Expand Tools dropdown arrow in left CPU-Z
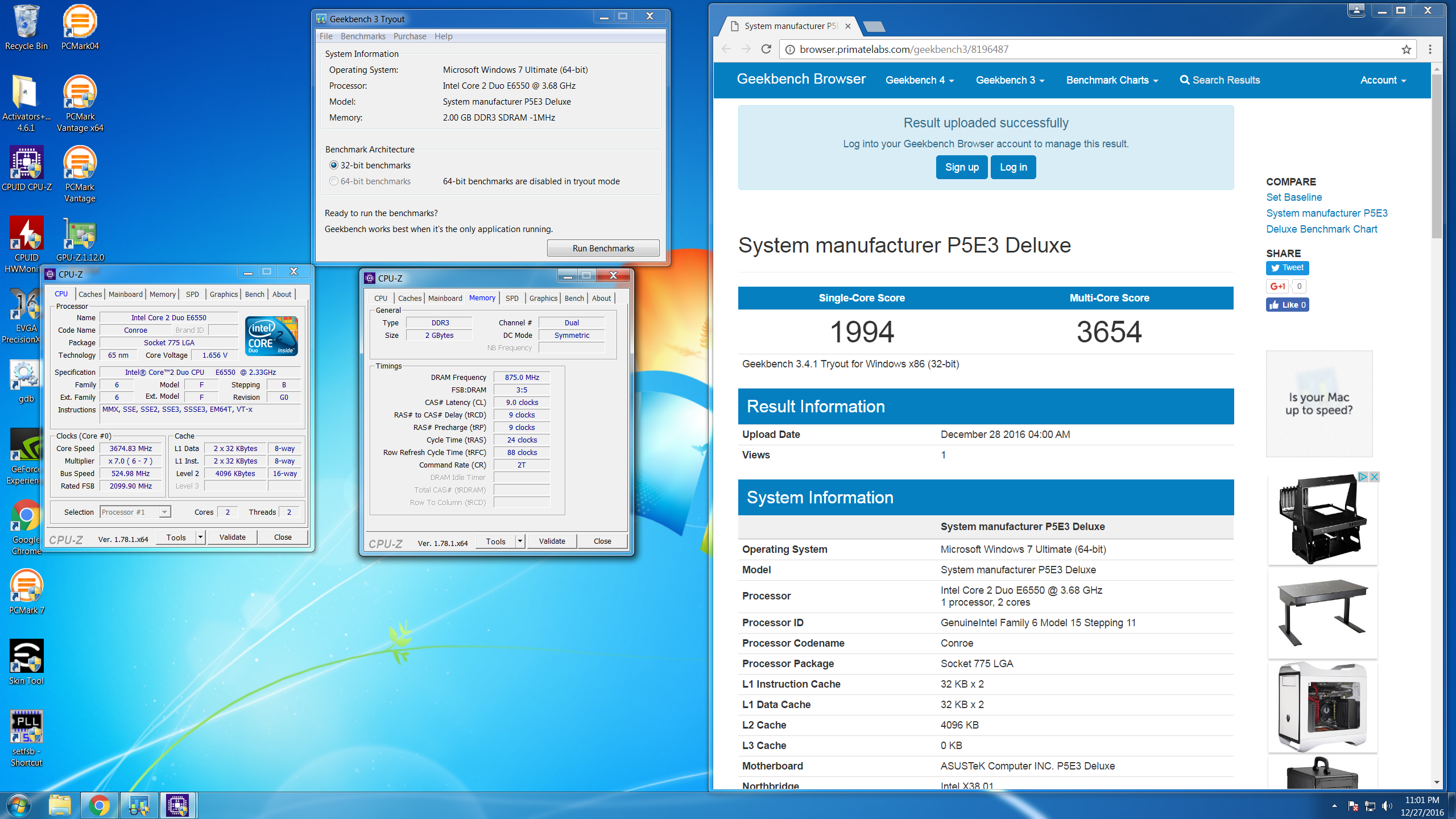Screen dimensions: 1456x819 [x=200, y=537]
